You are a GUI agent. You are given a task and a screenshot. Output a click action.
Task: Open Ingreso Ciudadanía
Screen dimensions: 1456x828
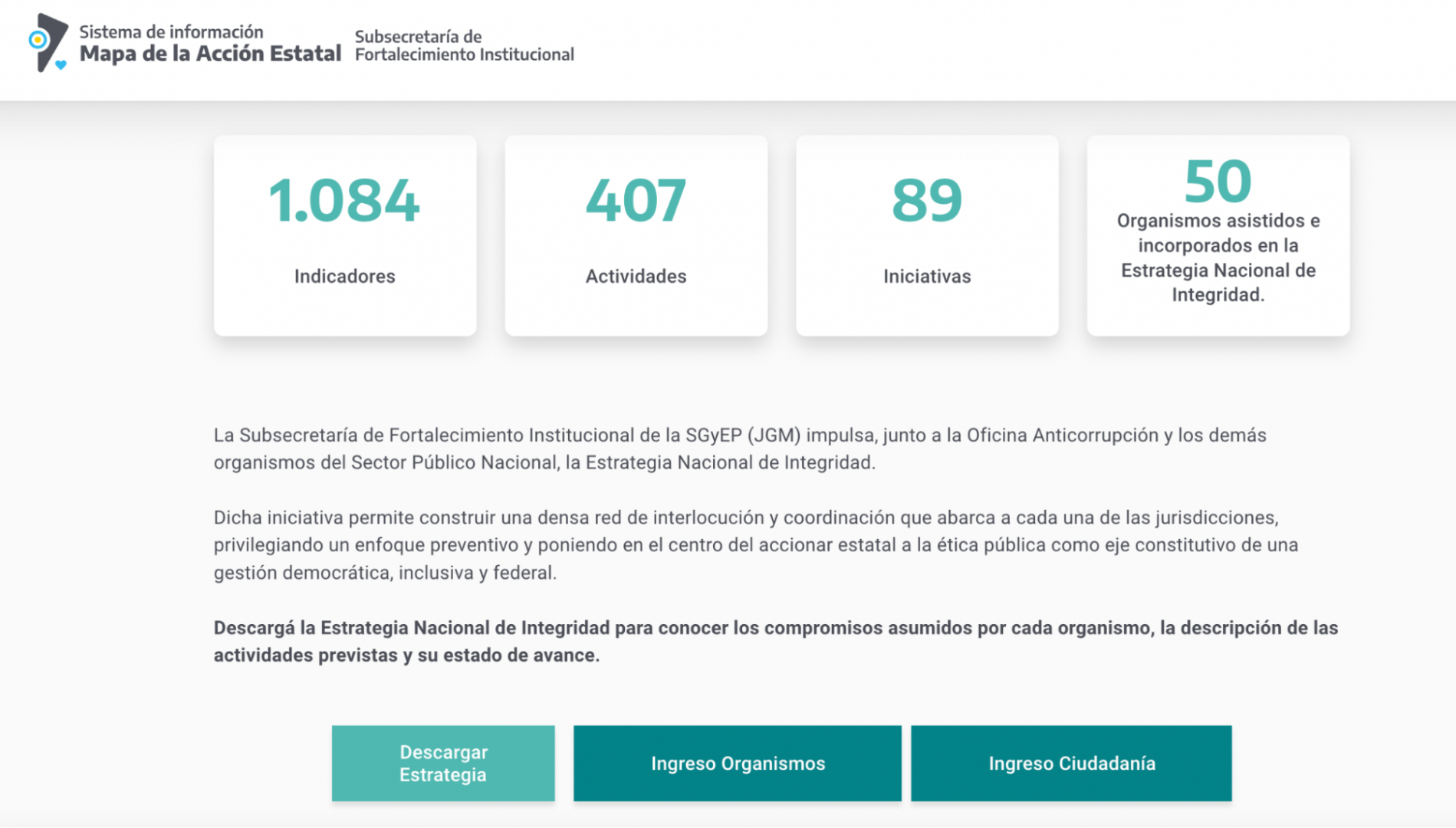tap(1071, 764)
